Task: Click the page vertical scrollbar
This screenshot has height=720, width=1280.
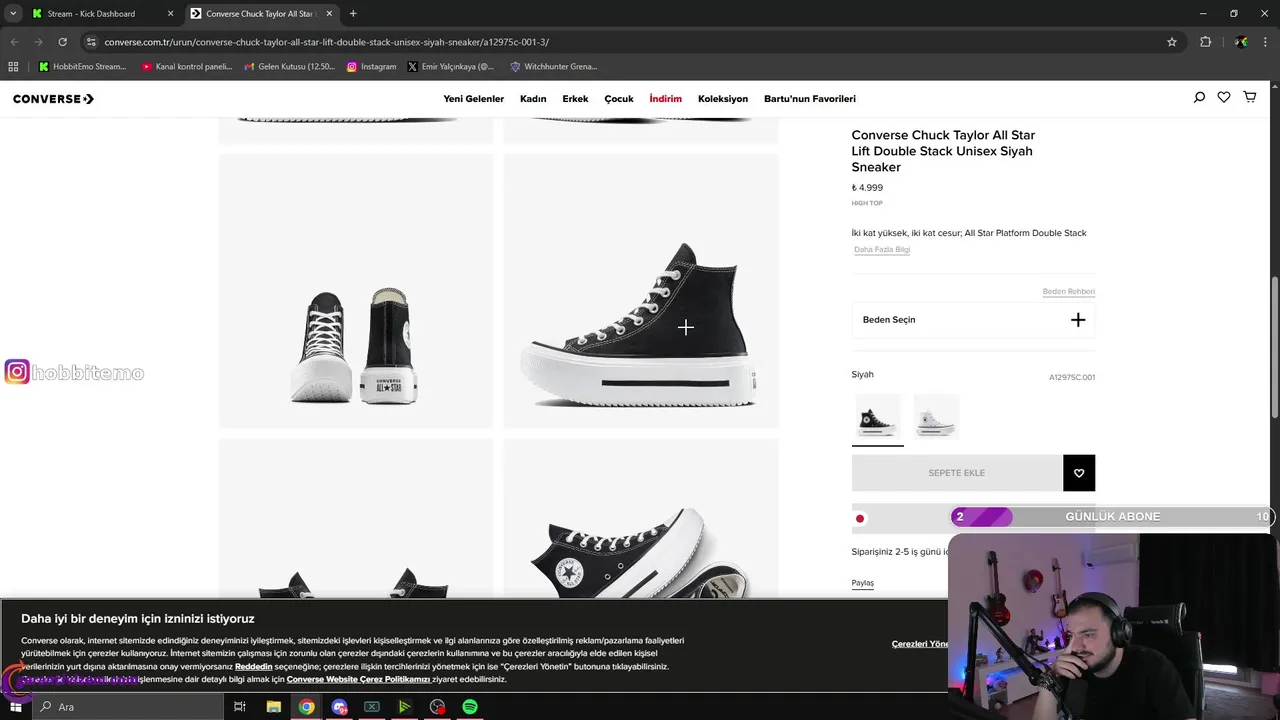Action: pyautogui.click(x=1275, y=346)
